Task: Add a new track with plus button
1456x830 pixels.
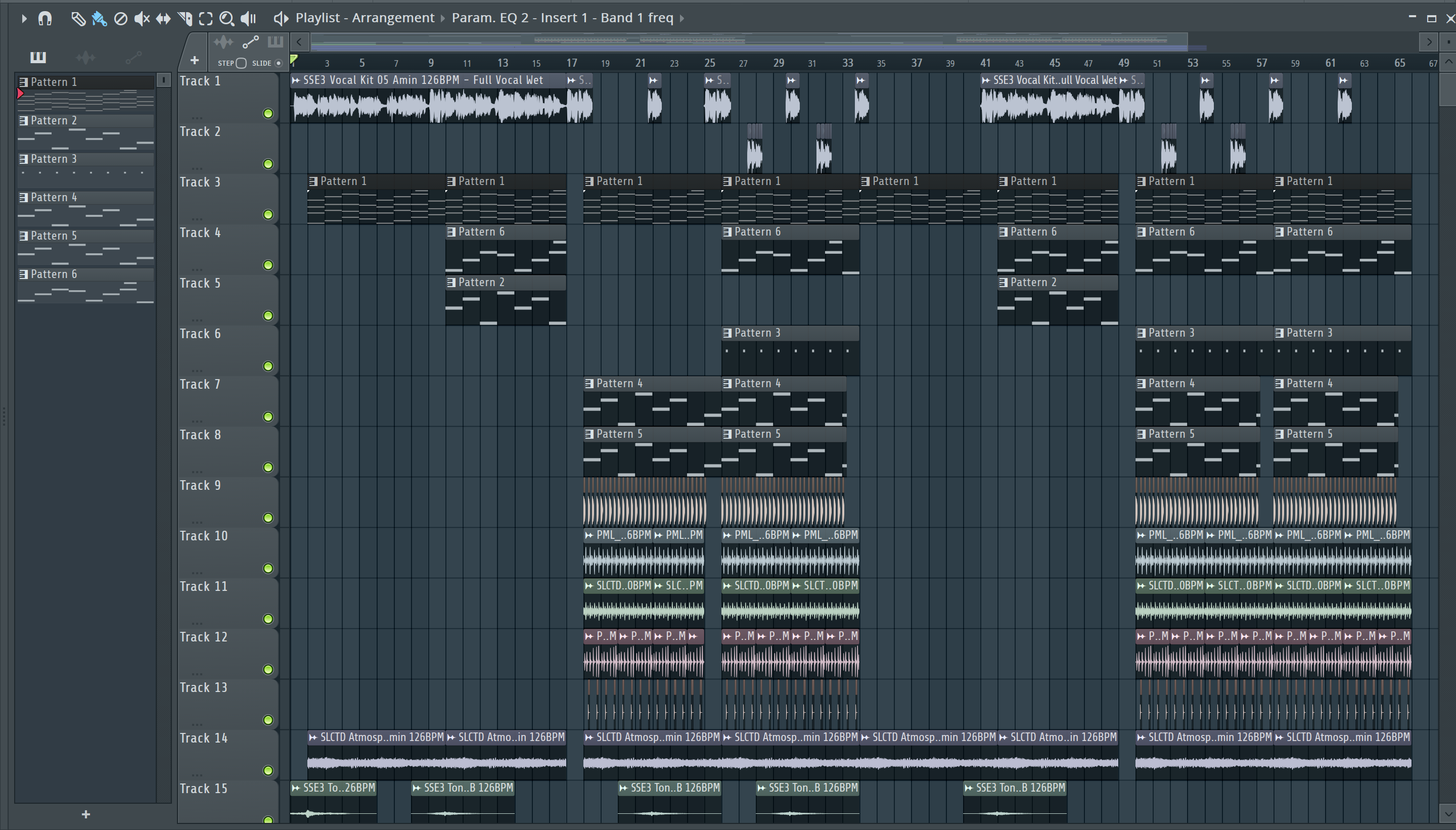Action: click(x=195, y=61)
